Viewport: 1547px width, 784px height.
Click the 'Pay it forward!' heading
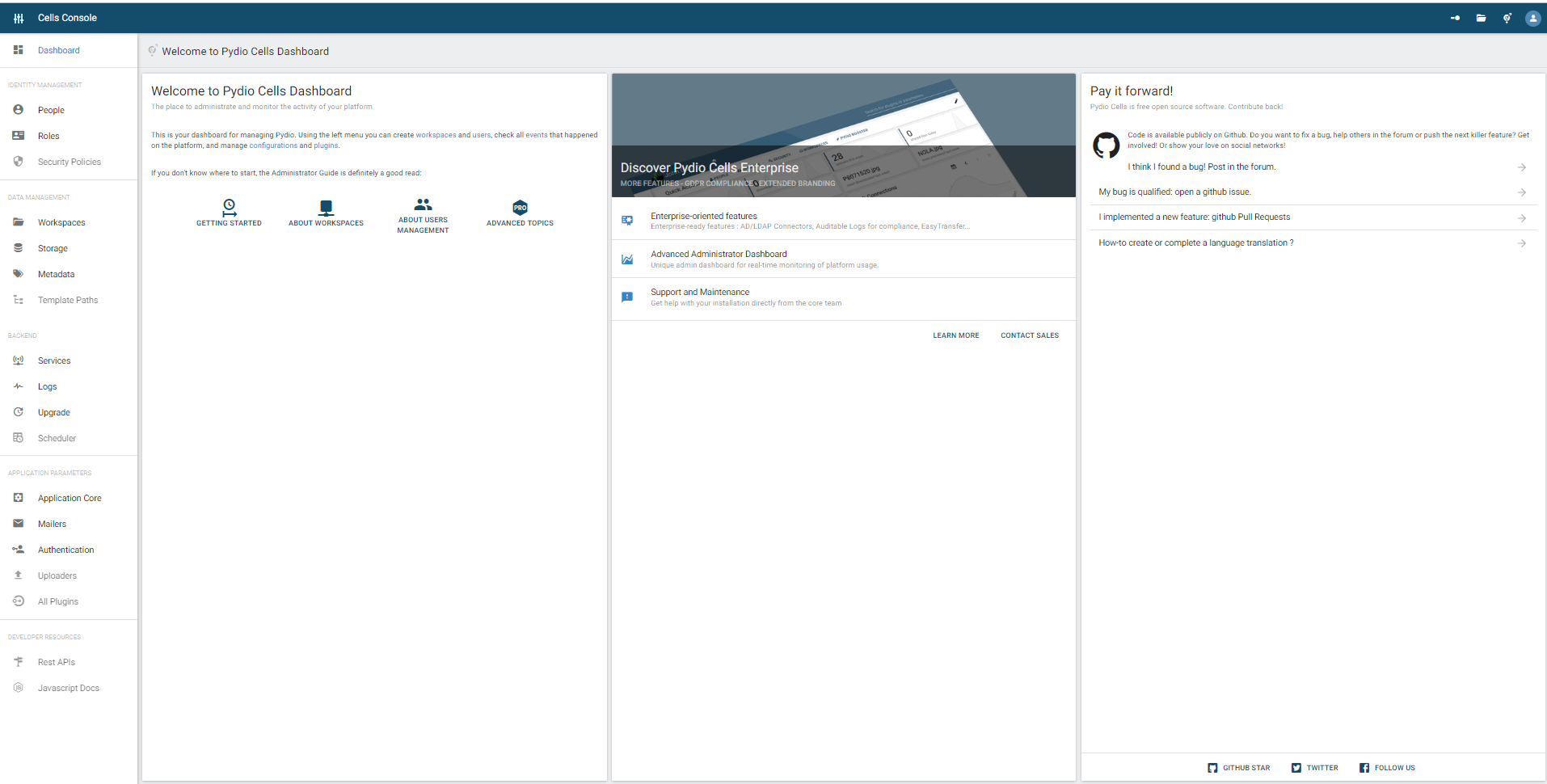tap(1131, 91)
